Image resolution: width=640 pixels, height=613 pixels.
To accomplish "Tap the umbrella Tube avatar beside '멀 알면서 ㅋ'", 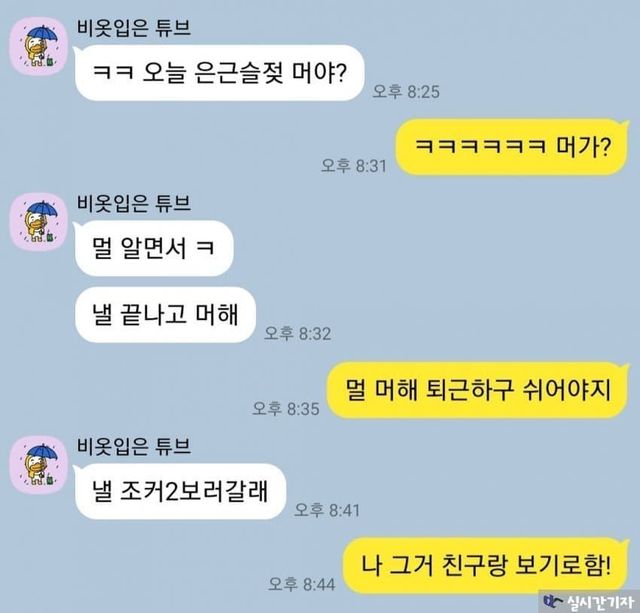I will [39, 222].
